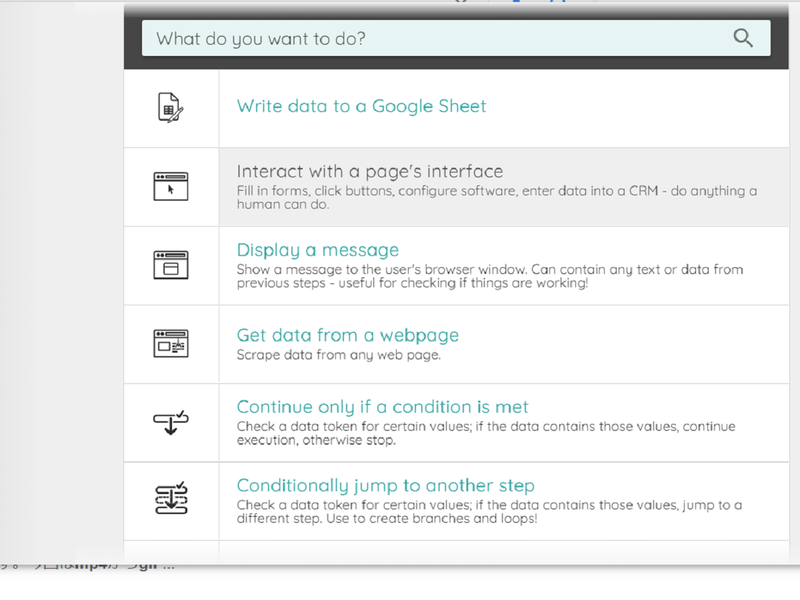Click the Display a message window icon
800x600 pixels.
tap(171, 266)
